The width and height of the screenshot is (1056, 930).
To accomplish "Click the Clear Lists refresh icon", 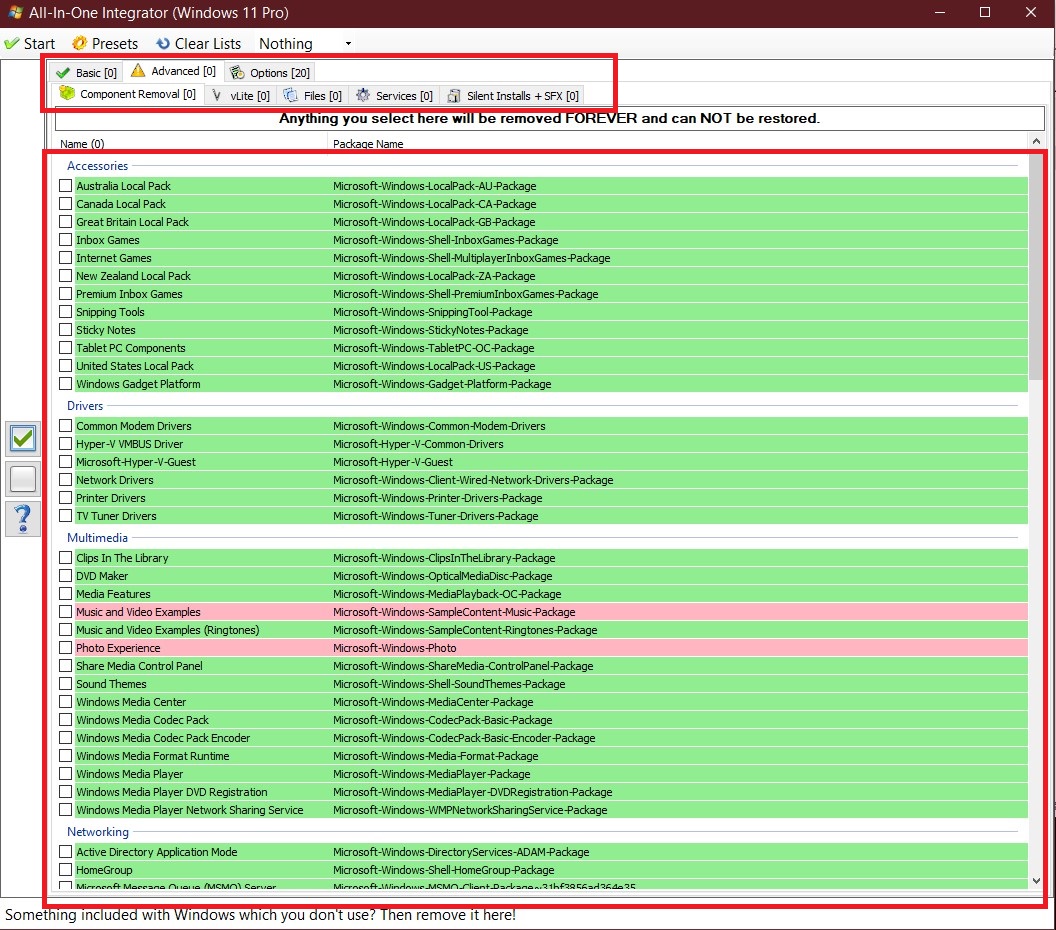I will [163, 43].
